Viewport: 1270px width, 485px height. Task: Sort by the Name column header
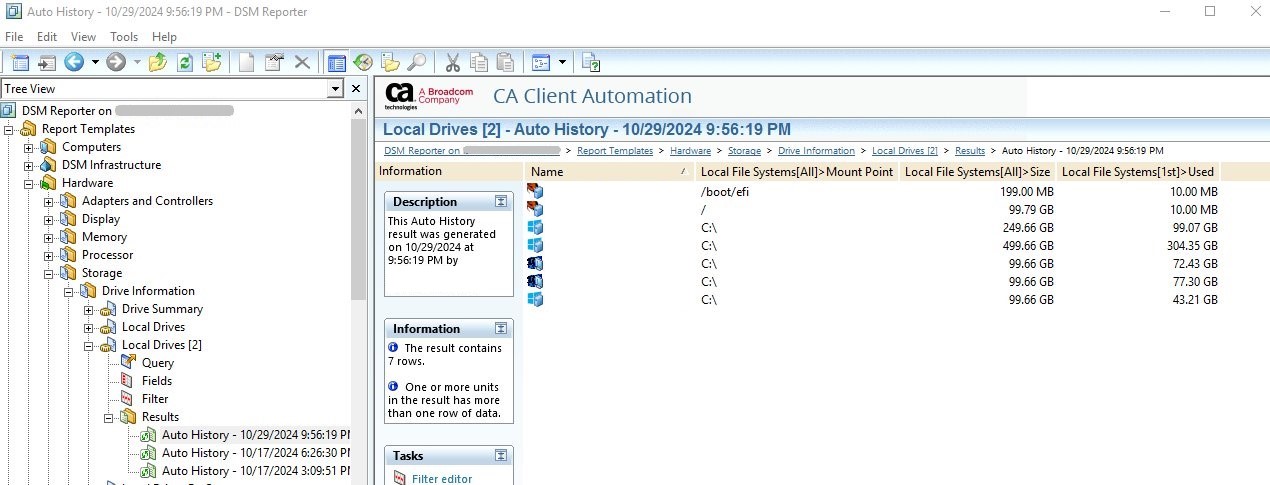[x=610, y=172]
